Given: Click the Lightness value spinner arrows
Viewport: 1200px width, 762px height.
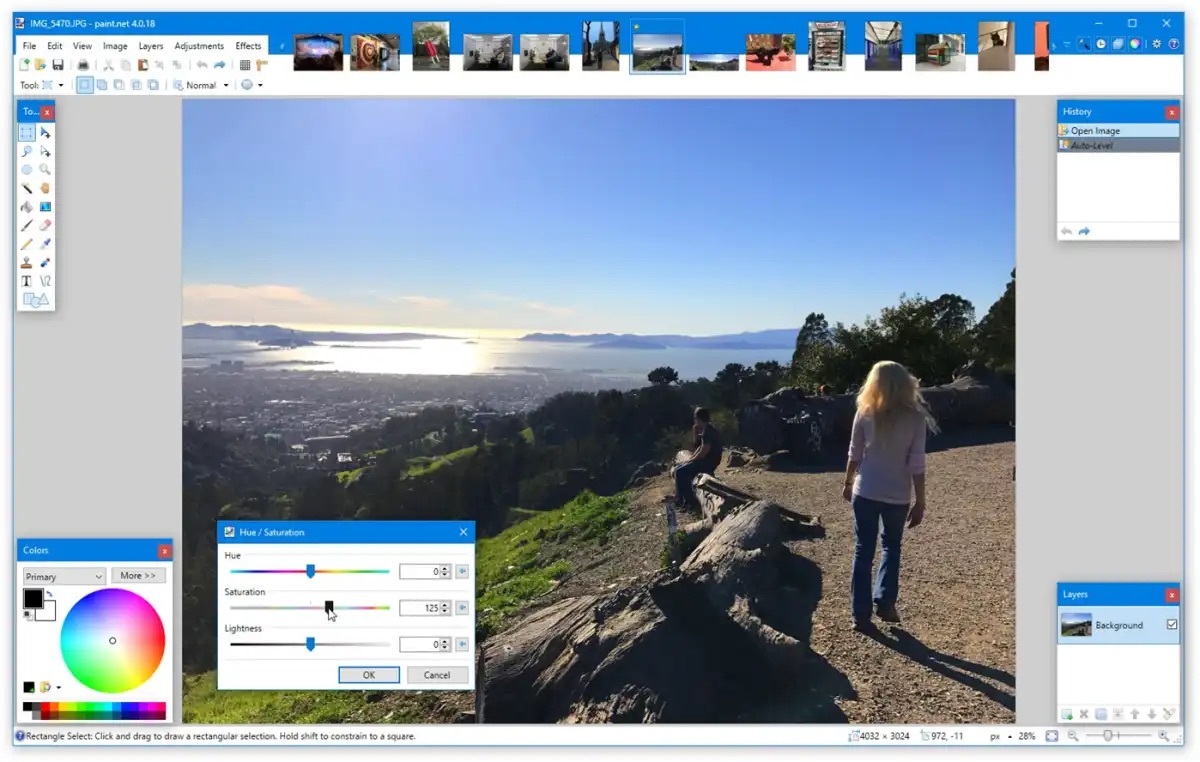Looking at the screenshot, I should point(446,645).
